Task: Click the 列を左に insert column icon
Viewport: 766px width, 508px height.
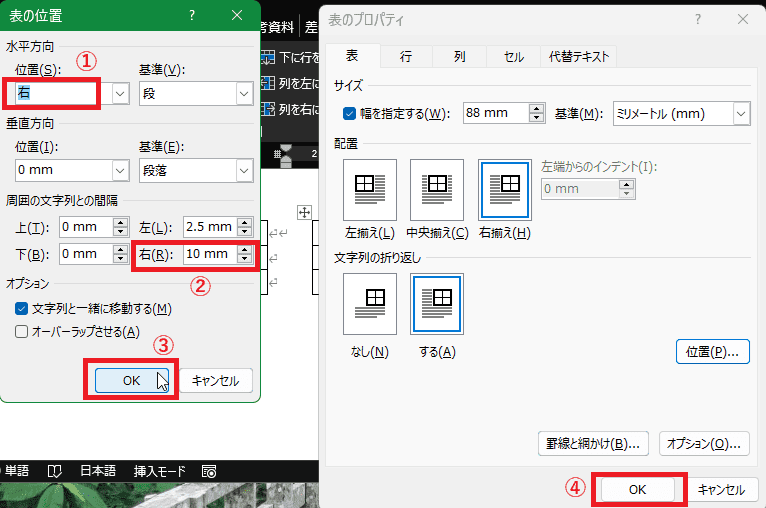Action: coord(267,83)
